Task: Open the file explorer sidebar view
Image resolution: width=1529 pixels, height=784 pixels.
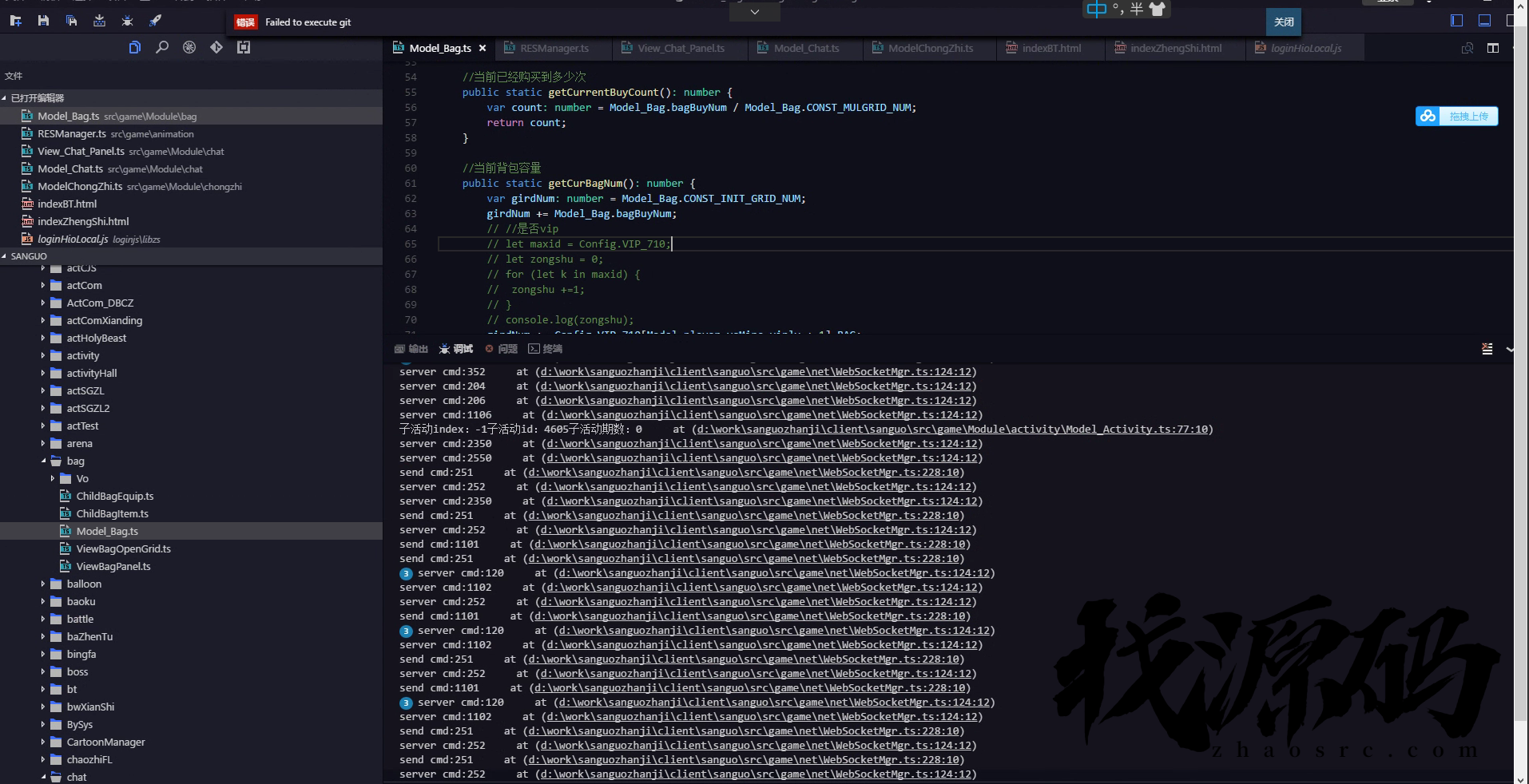Action: pyautogui.click(x=134, y=47)
